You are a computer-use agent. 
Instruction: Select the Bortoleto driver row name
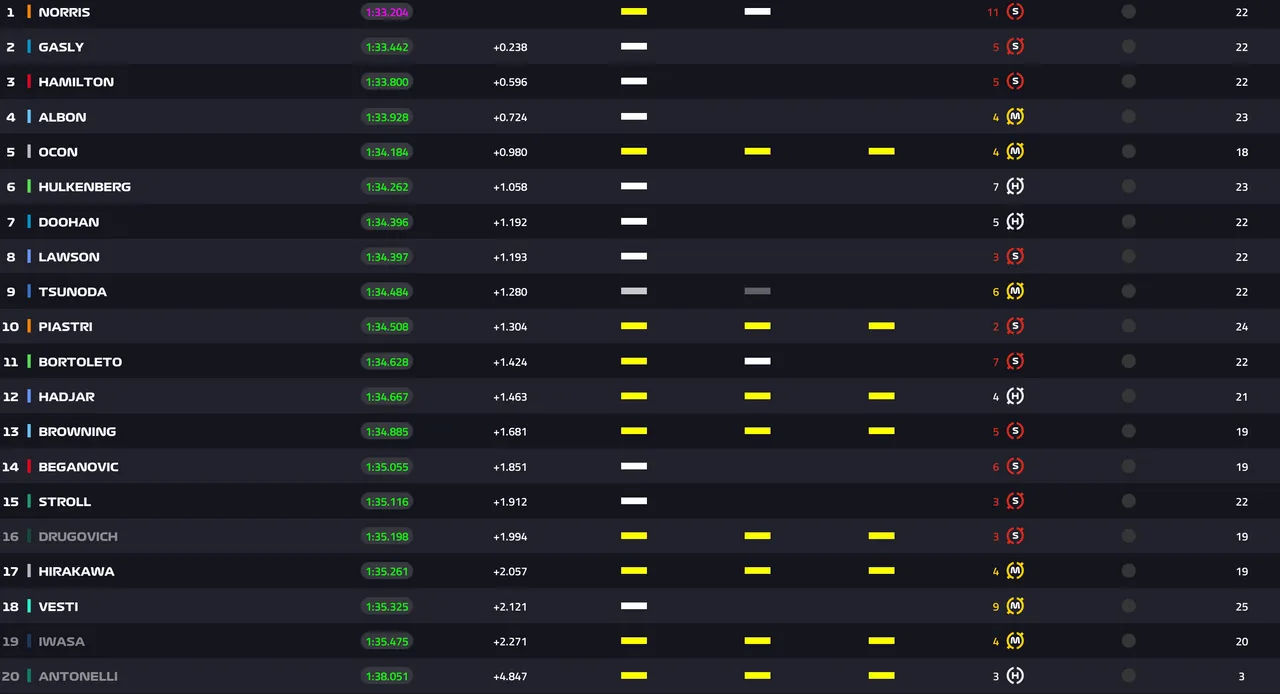pyautogui.click(x=80, y=362)
